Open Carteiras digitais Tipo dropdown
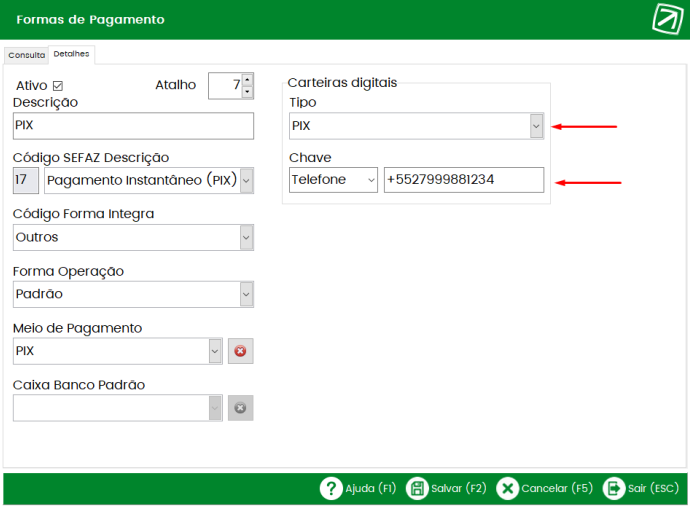The image size is (690, 508). click(536, 126)
